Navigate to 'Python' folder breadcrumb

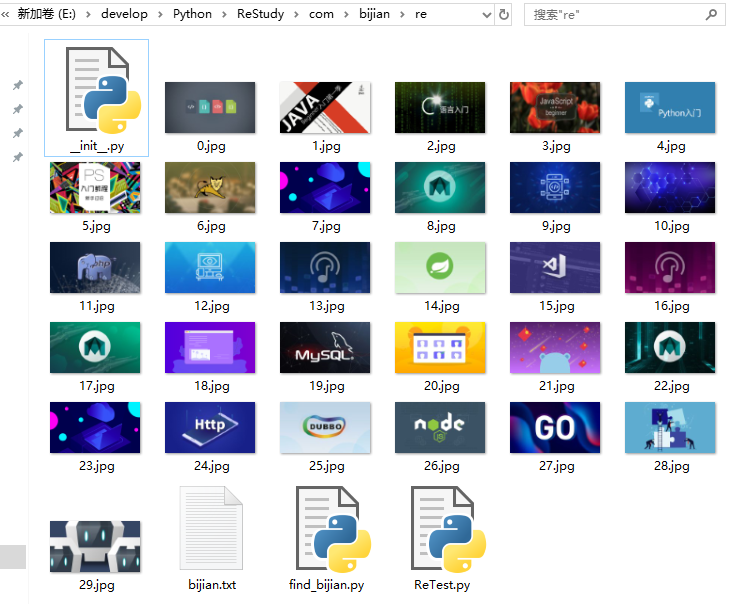click(192, 14)
